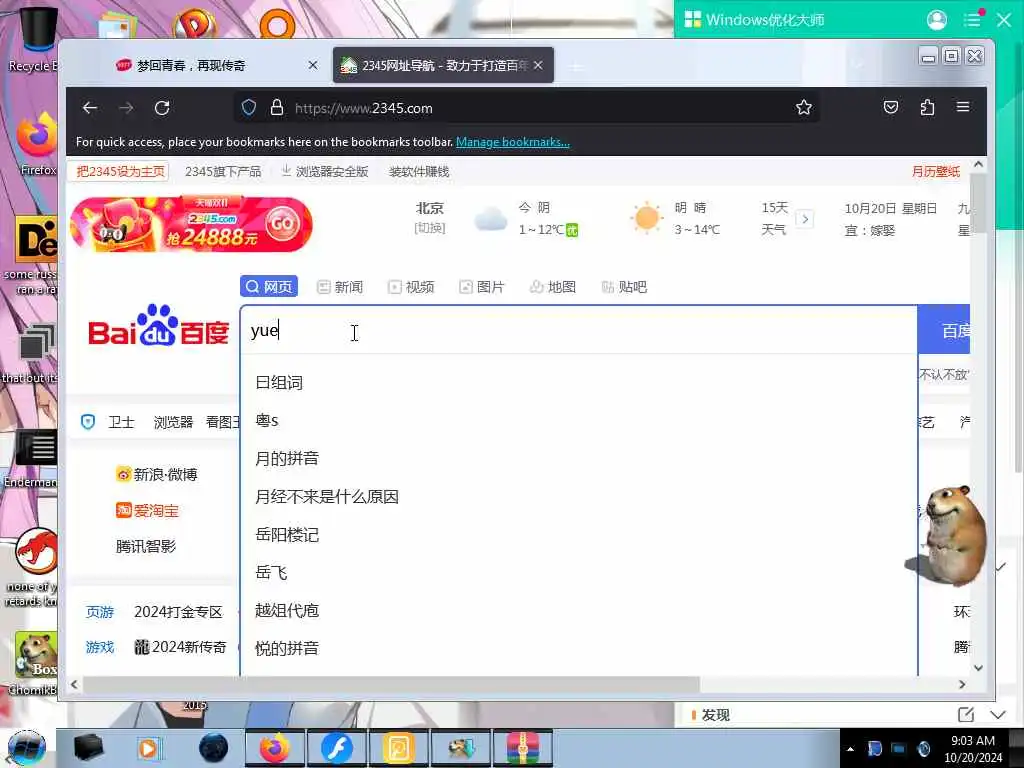Open the Manage bookmarks link

click(x=513, y=142)
